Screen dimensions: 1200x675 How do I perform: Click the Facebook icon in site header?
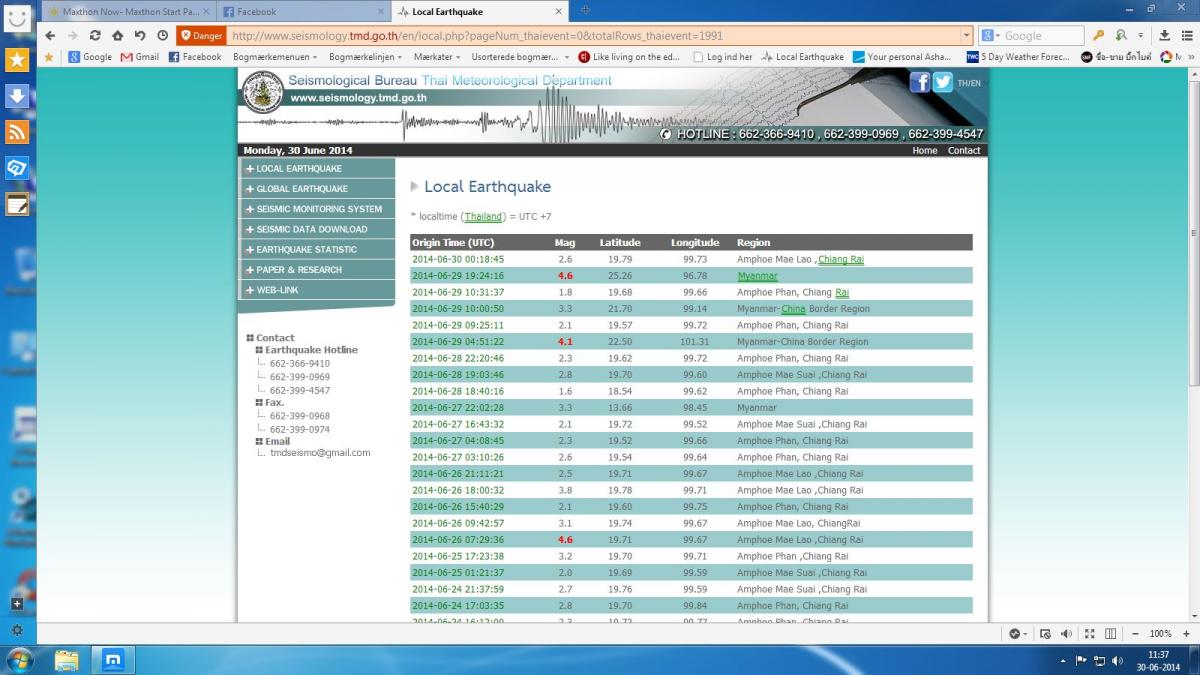(x=919, y=83)
